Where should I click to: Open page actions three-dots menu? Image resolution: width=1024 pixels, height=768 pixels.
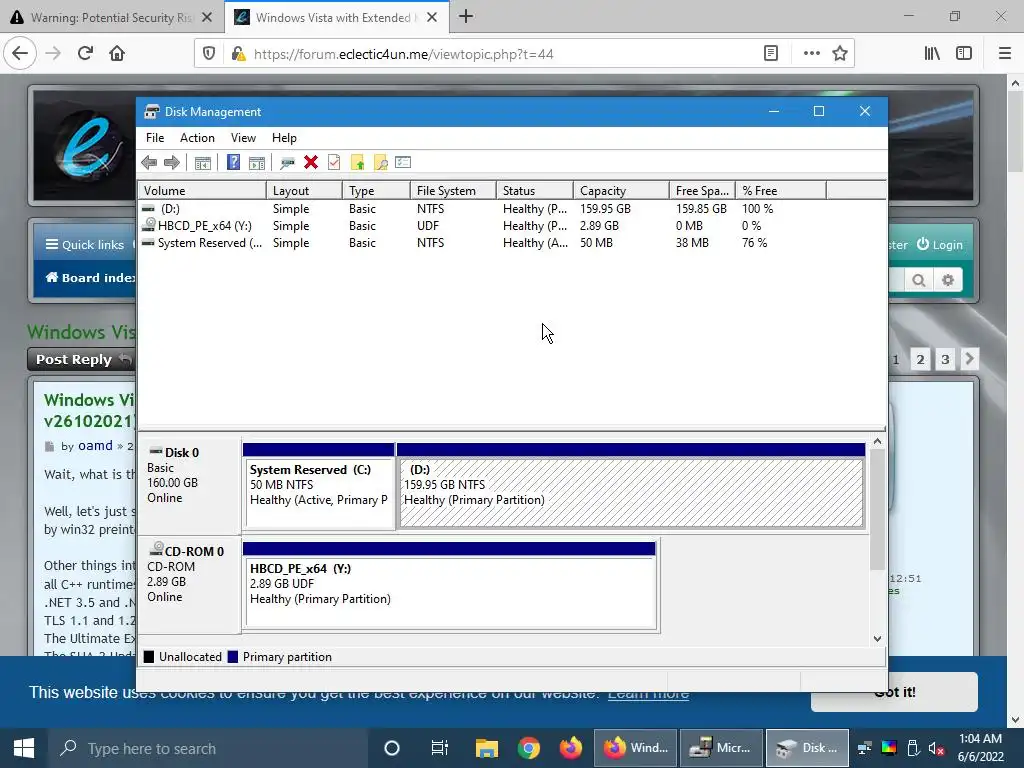pyautogui.click(x=812, y=54)
